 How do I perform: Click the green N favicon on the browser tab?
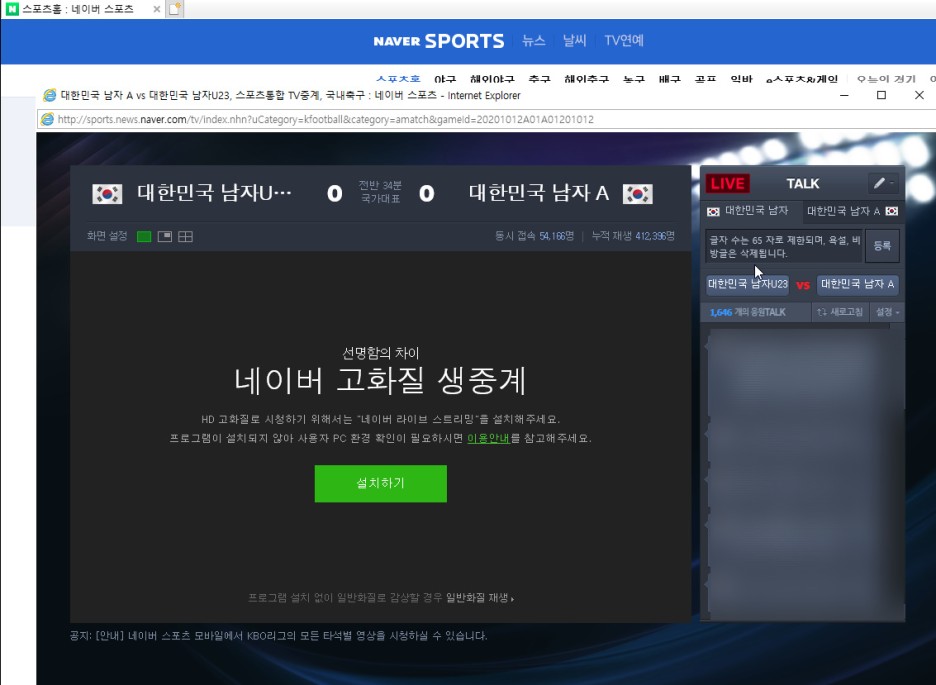tap(11, 9)
